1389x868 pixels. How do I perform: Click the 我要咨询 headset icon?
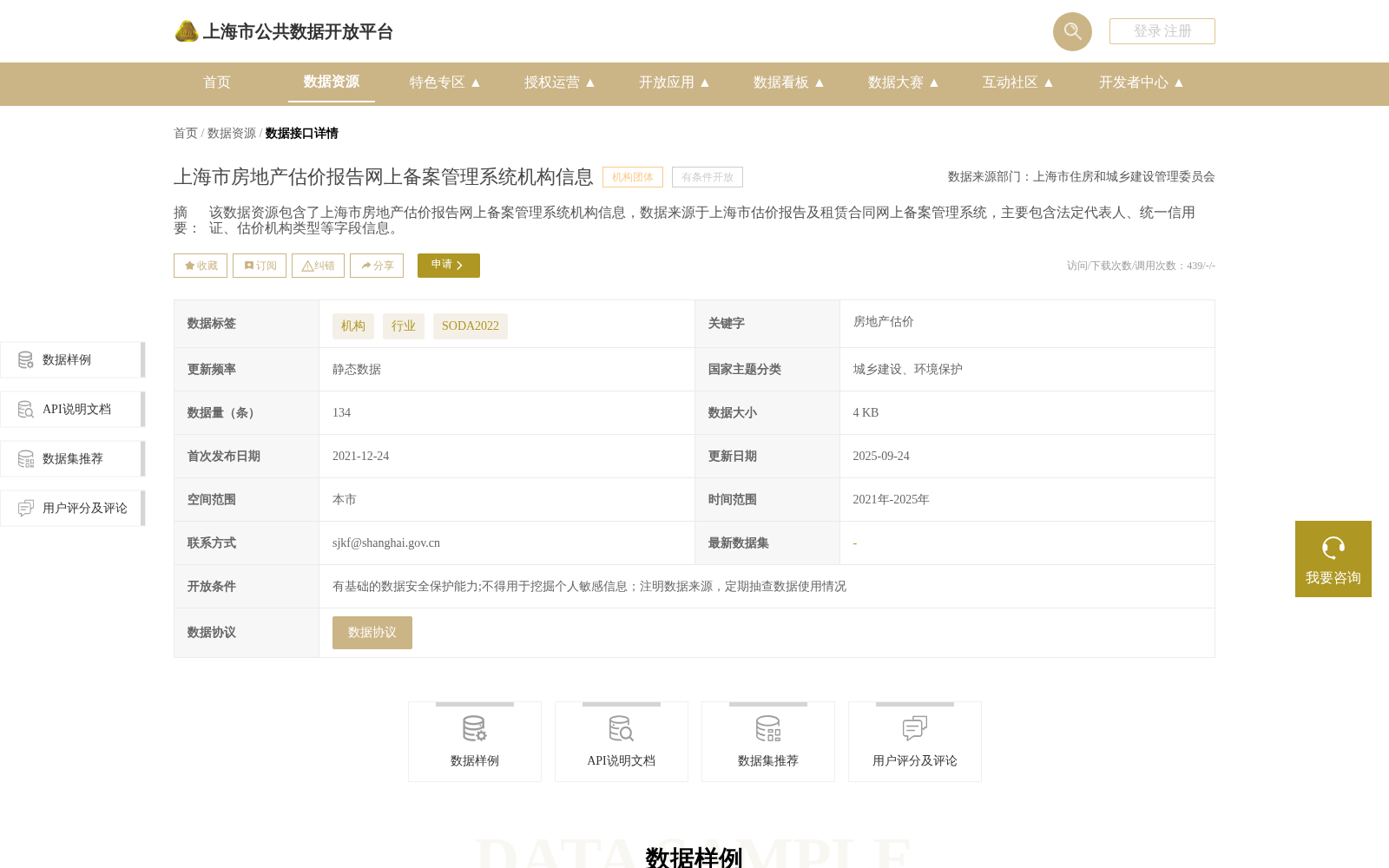pyautogui.click(x=1333, y=548)
